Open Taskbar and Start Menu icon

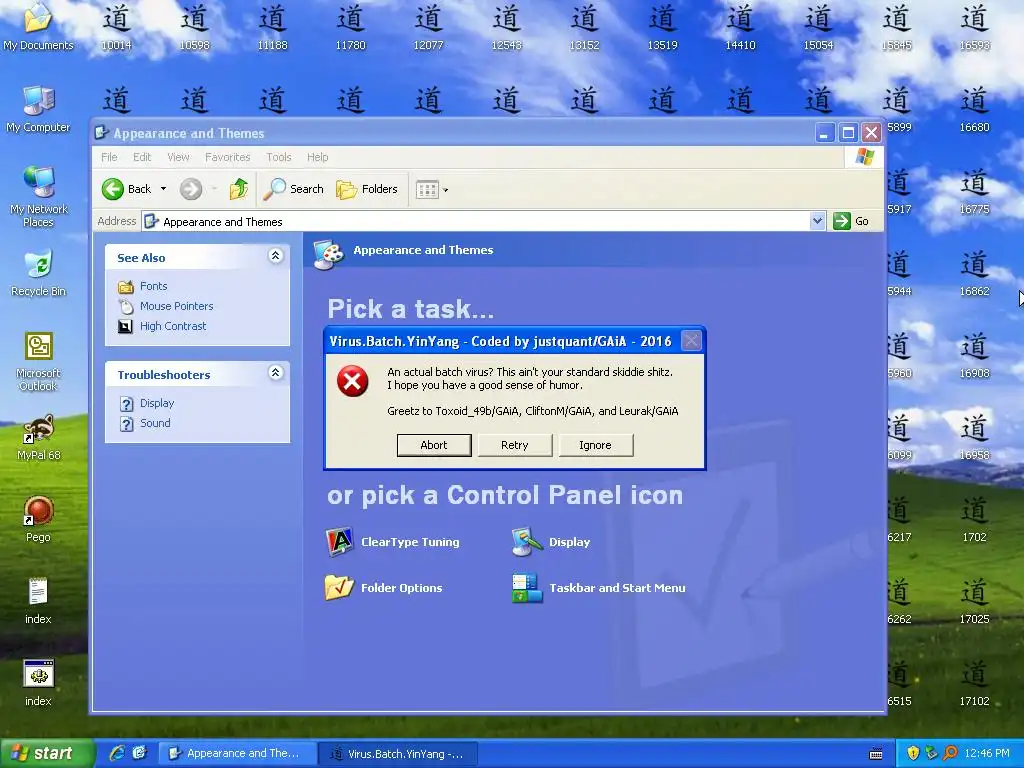[599, 588]
